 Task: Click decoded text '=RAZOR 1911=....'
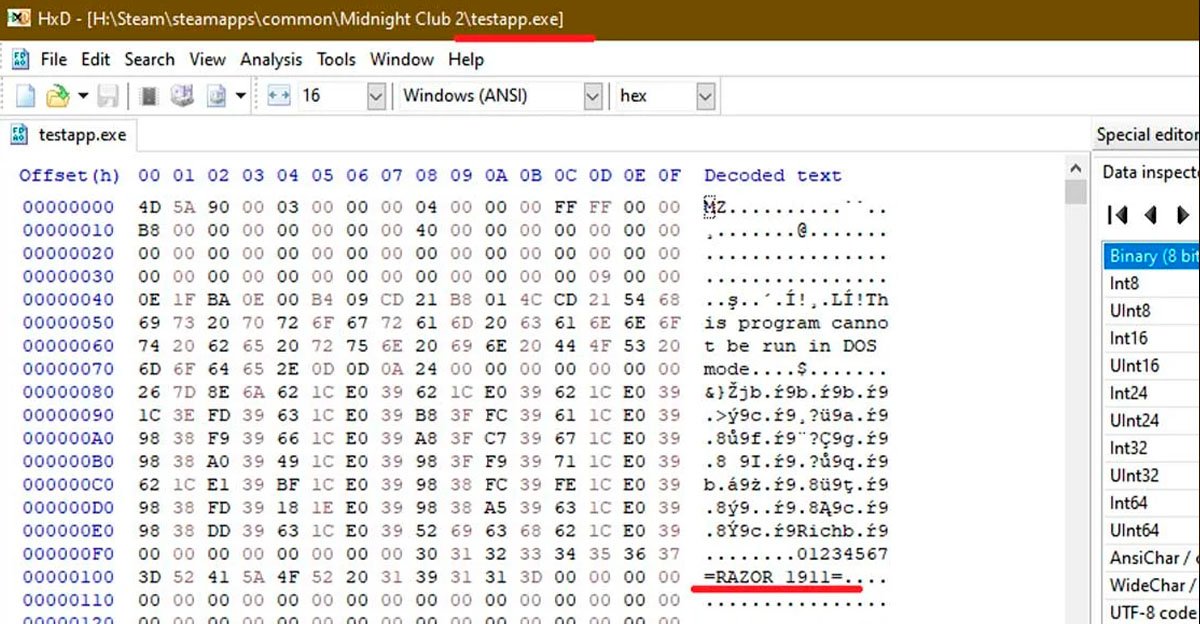point(796,576)
